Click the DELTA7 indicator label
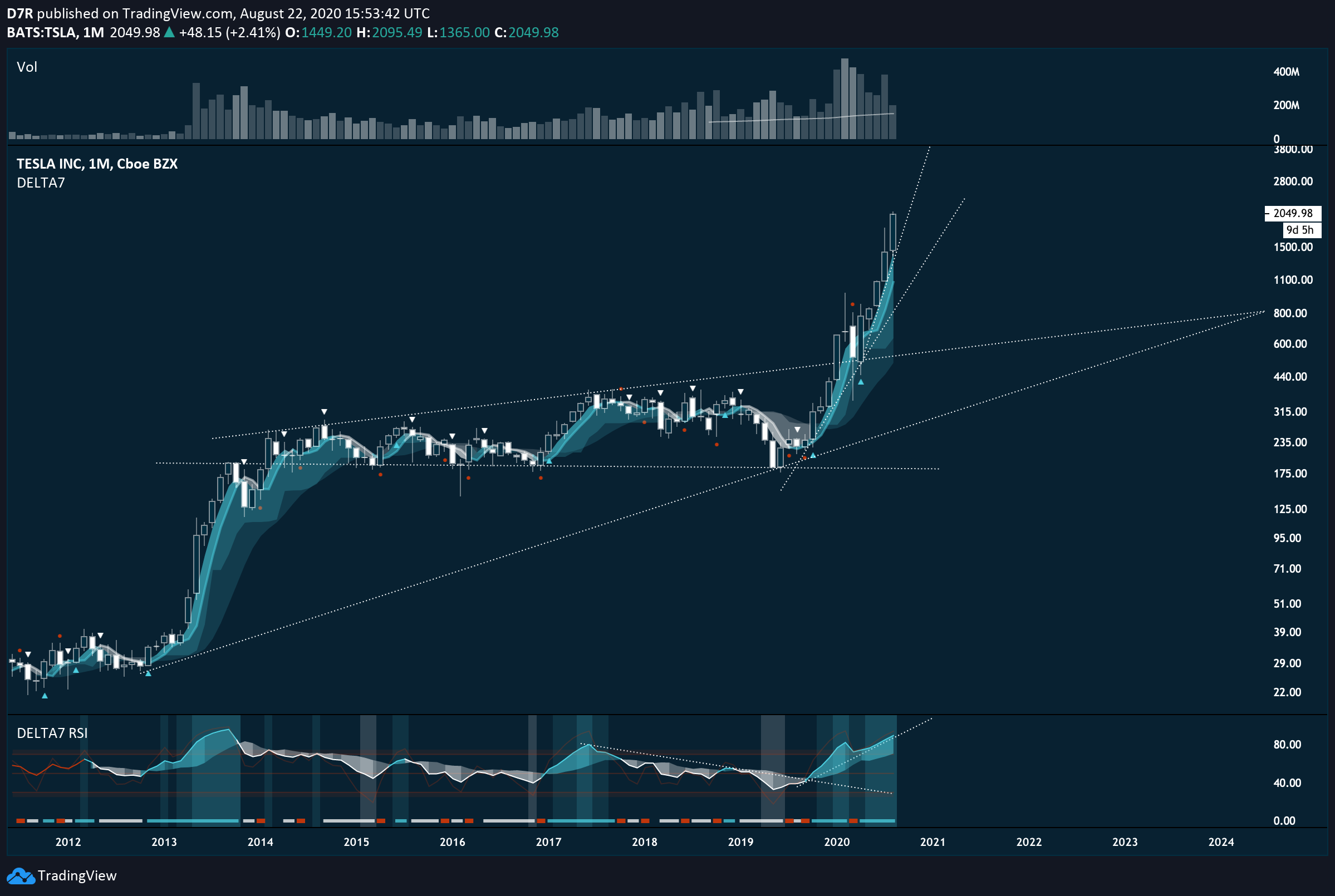This screenshot has height=896, width=1335. pyautogui.click(x=41, y=183)
